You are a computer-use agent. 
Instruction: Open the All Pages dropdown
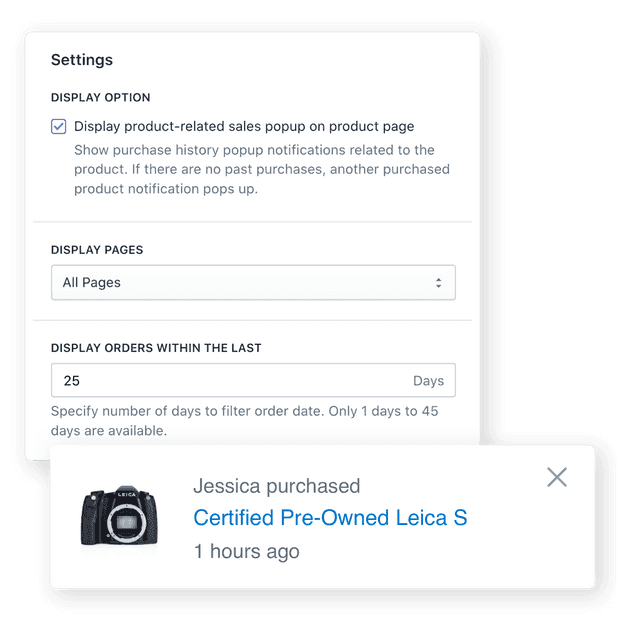tap(253, 282)
